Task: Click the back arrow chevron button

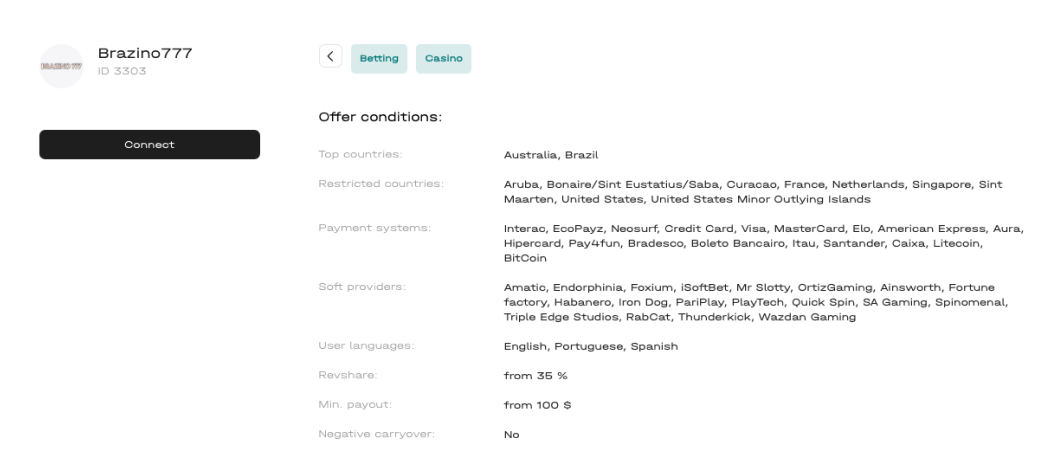Action: click(330, 56)
